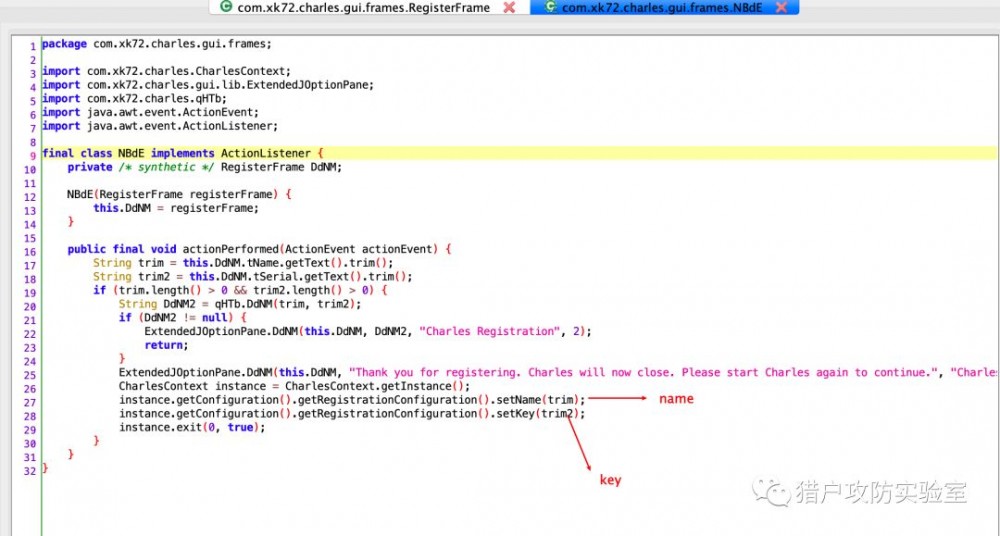Click "Charles Registration" string literal

pos(489,331)
